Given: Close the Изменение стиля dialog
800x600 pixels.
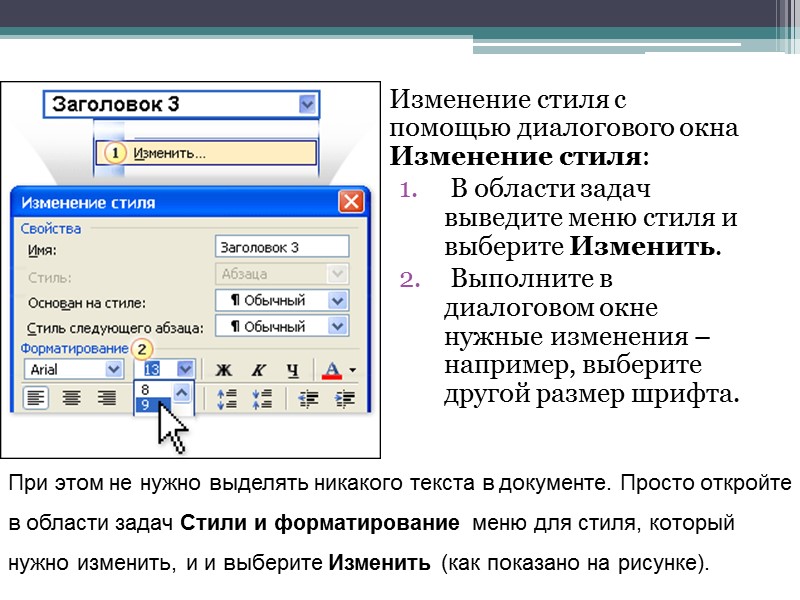Looking at the screenshot, I should (352, 202).
